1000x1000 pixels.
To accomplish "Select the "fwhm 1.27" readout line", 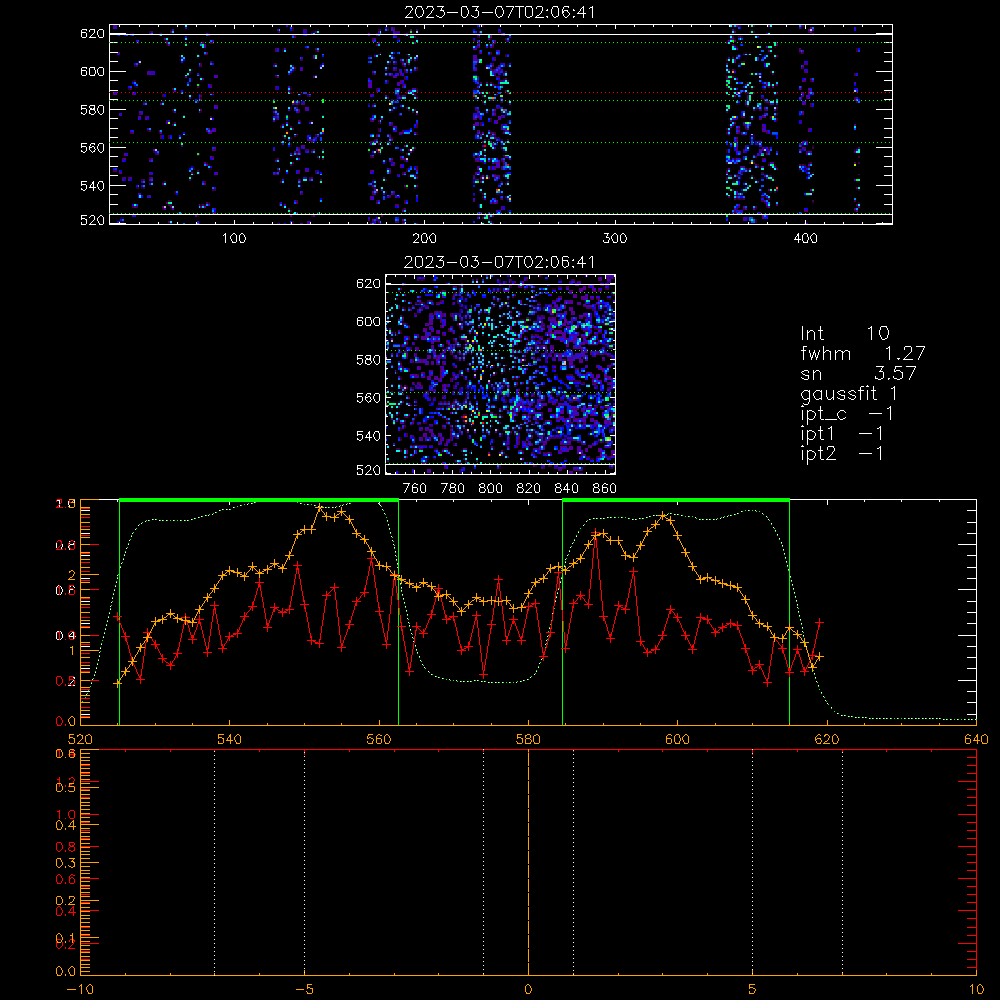I will click(x=862, y=353).
